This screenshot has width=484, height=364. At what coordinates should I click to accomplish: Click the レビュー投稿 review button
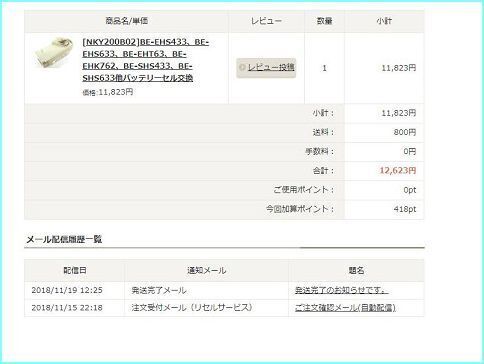click(x=266, y=68)
